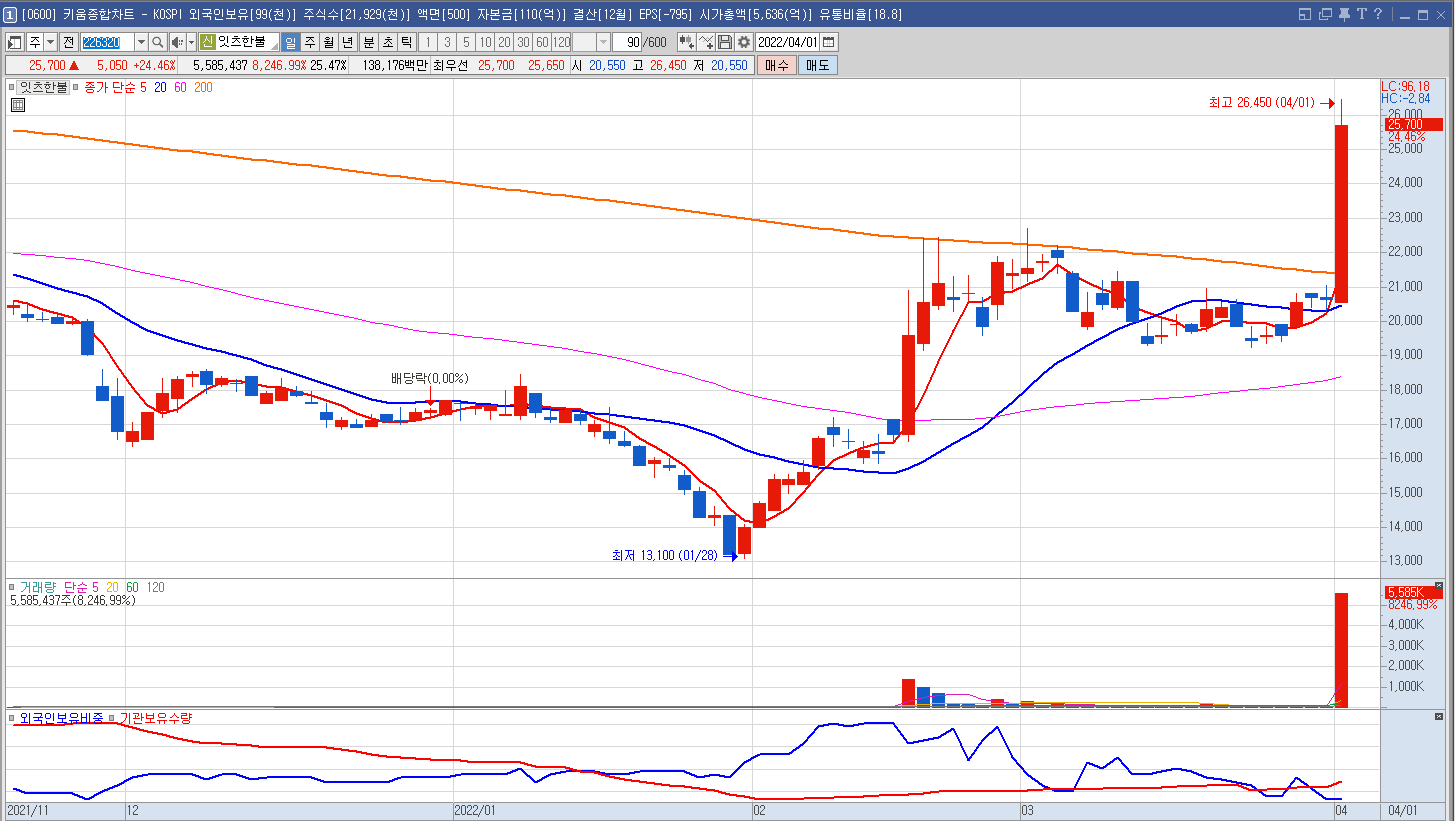Click the red 매수 buy button
Viewport: 1455px width, 821px height.
pyautogui.click(x=776, y=65)
